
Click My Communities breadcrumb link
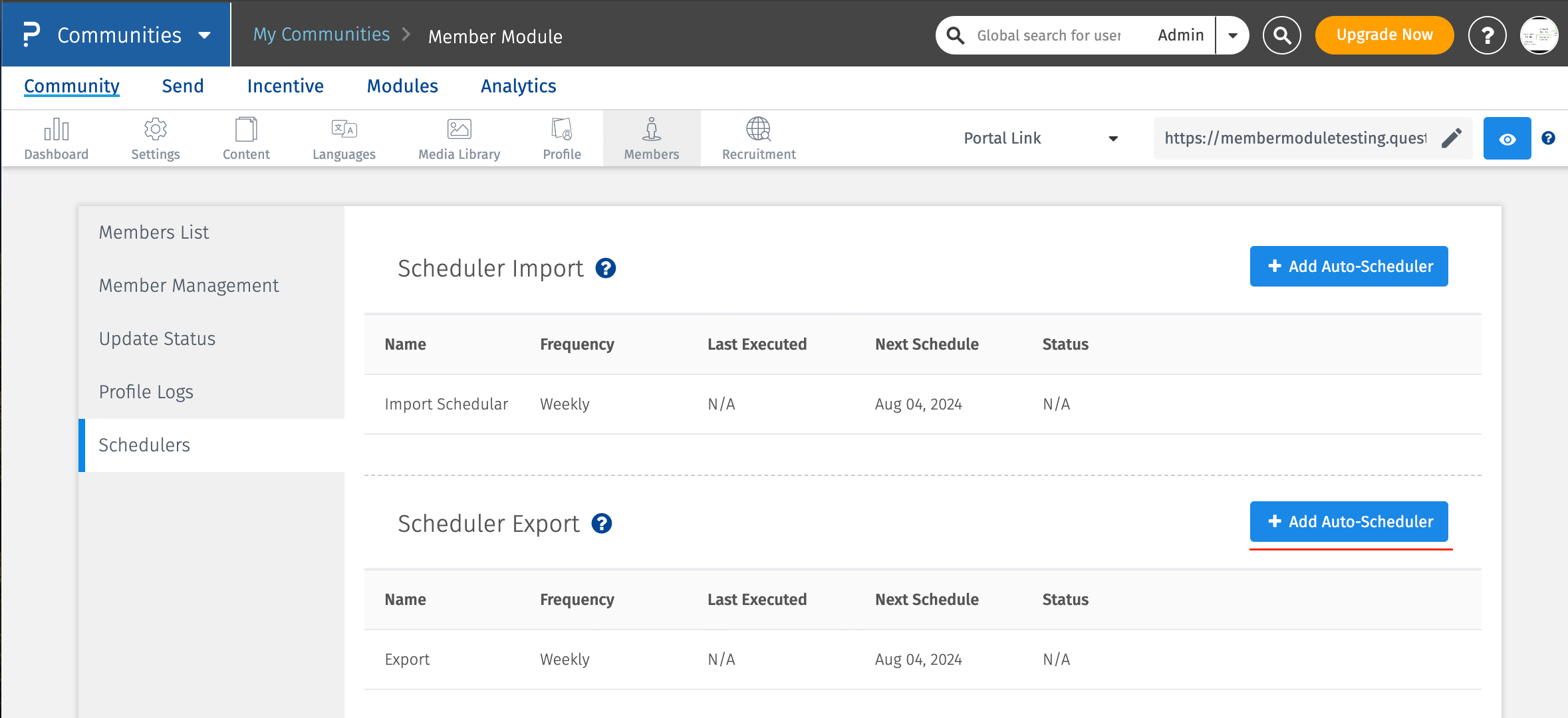point(321,35)
